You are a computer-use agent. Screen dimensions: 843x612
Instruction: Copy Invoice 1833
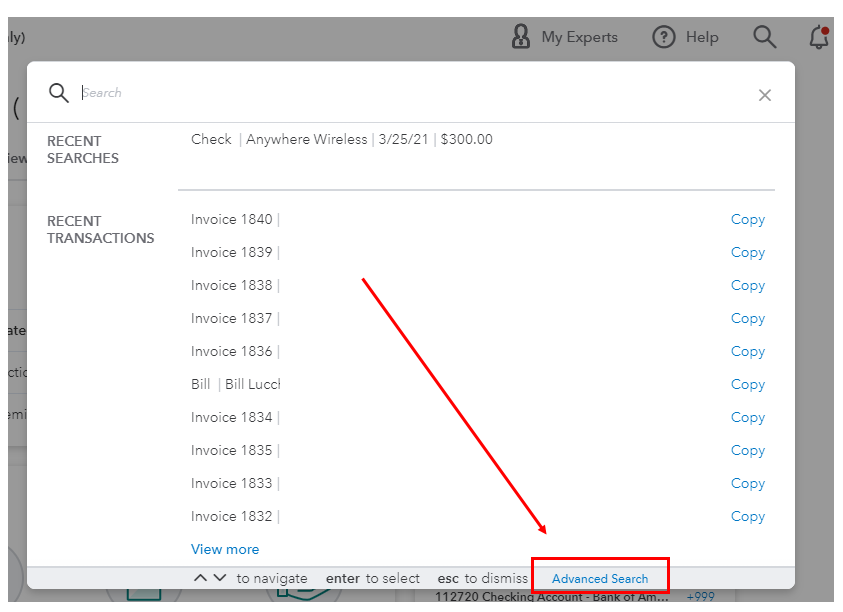tap(747, 483)
